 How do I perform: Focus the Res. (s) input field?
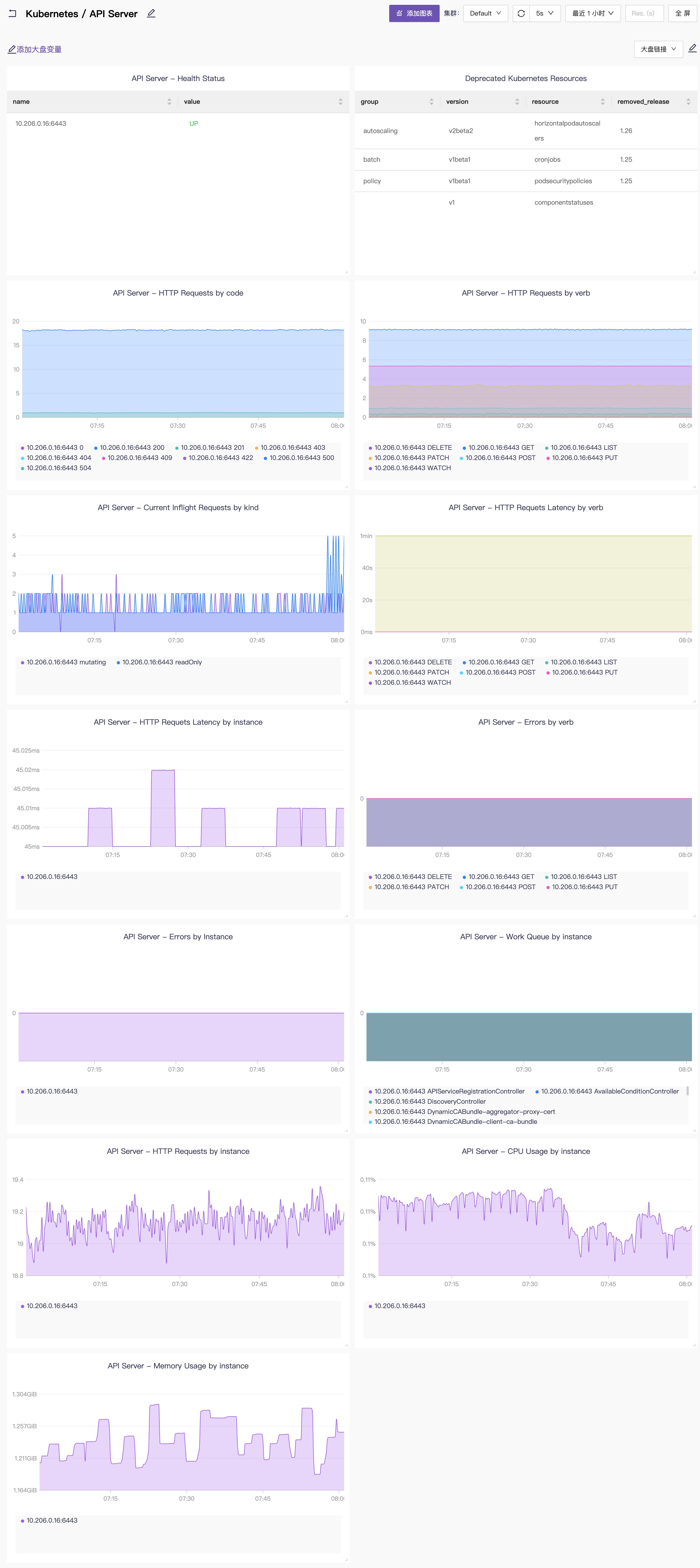(644, 13)
